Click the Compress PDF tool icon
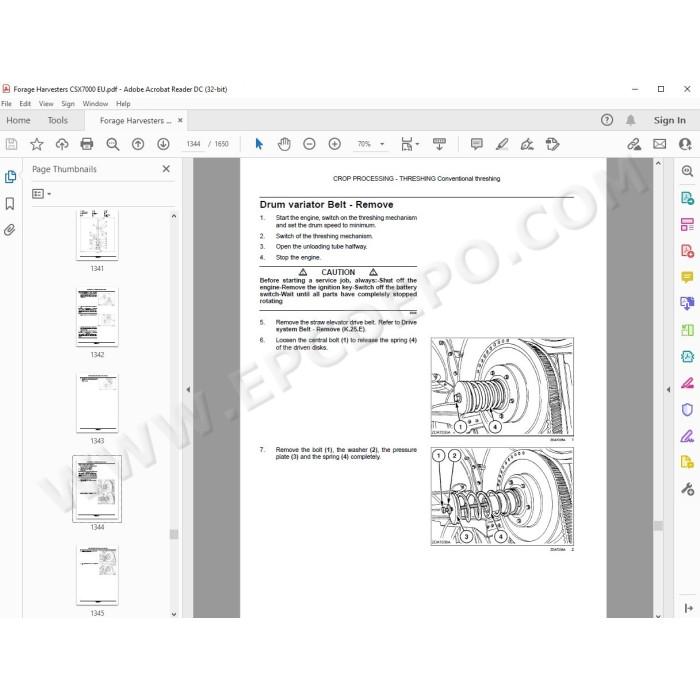 [x=687, y=357]
